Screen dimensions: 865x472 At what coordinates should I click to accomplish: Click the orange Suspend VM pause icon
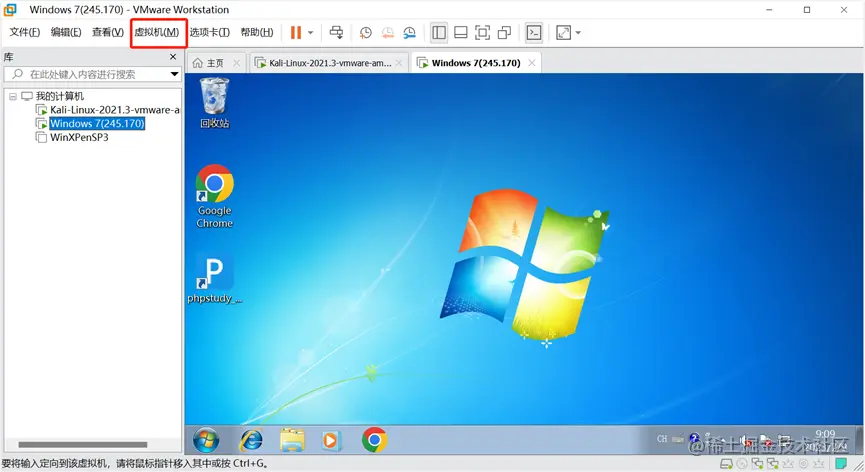point(296,33)
